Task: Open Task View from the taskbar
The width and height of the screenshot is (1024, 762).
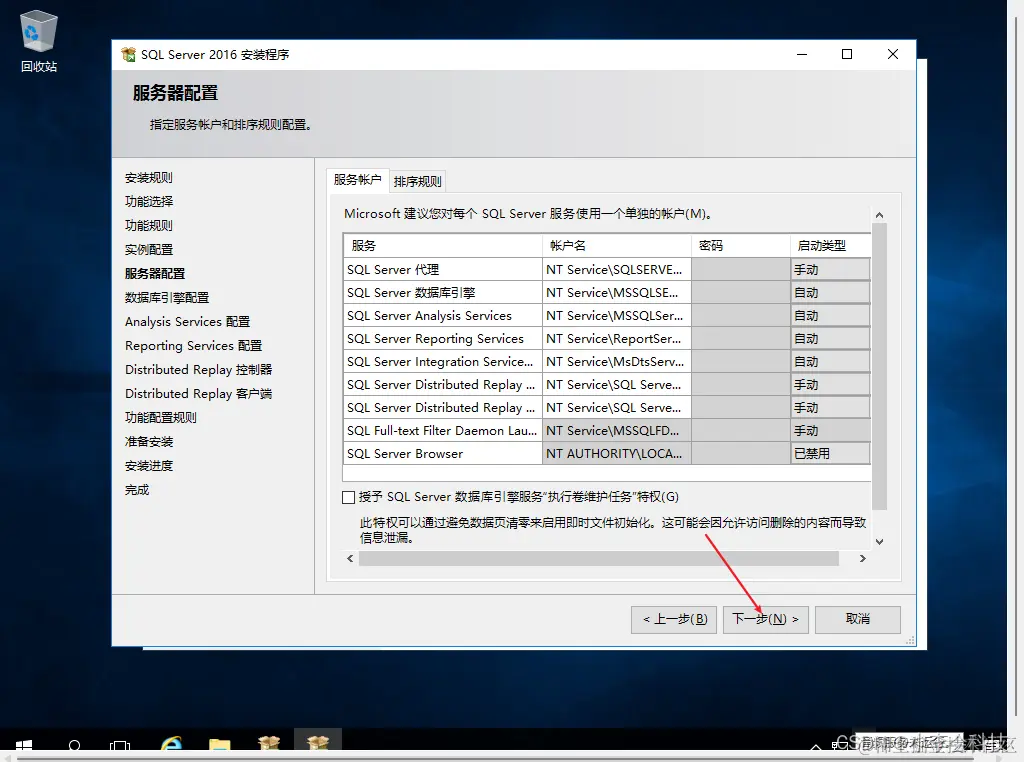Action: [120, 746]
